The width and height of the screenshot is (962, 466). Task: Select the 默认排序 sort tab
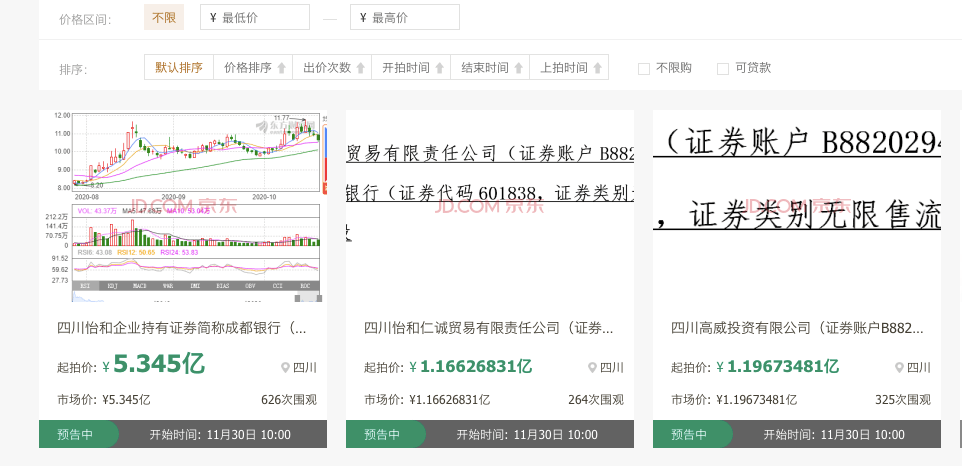click(x=179, y=67)
